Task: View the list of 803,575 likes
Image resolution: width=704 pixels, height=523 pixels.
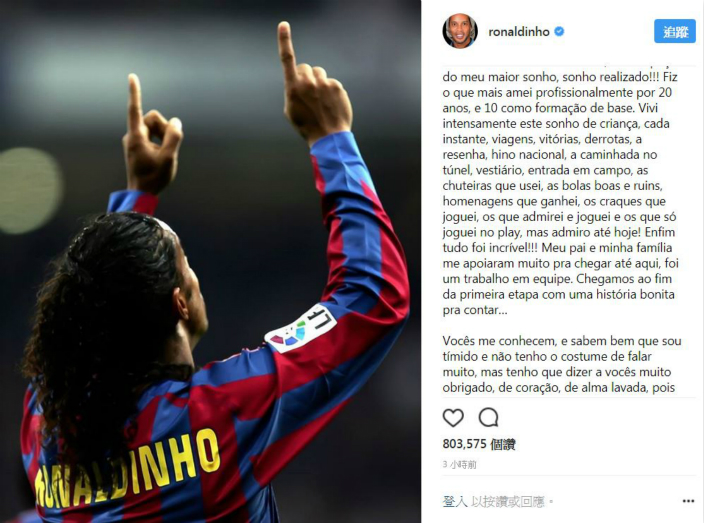Action: [x=479, y=444]
